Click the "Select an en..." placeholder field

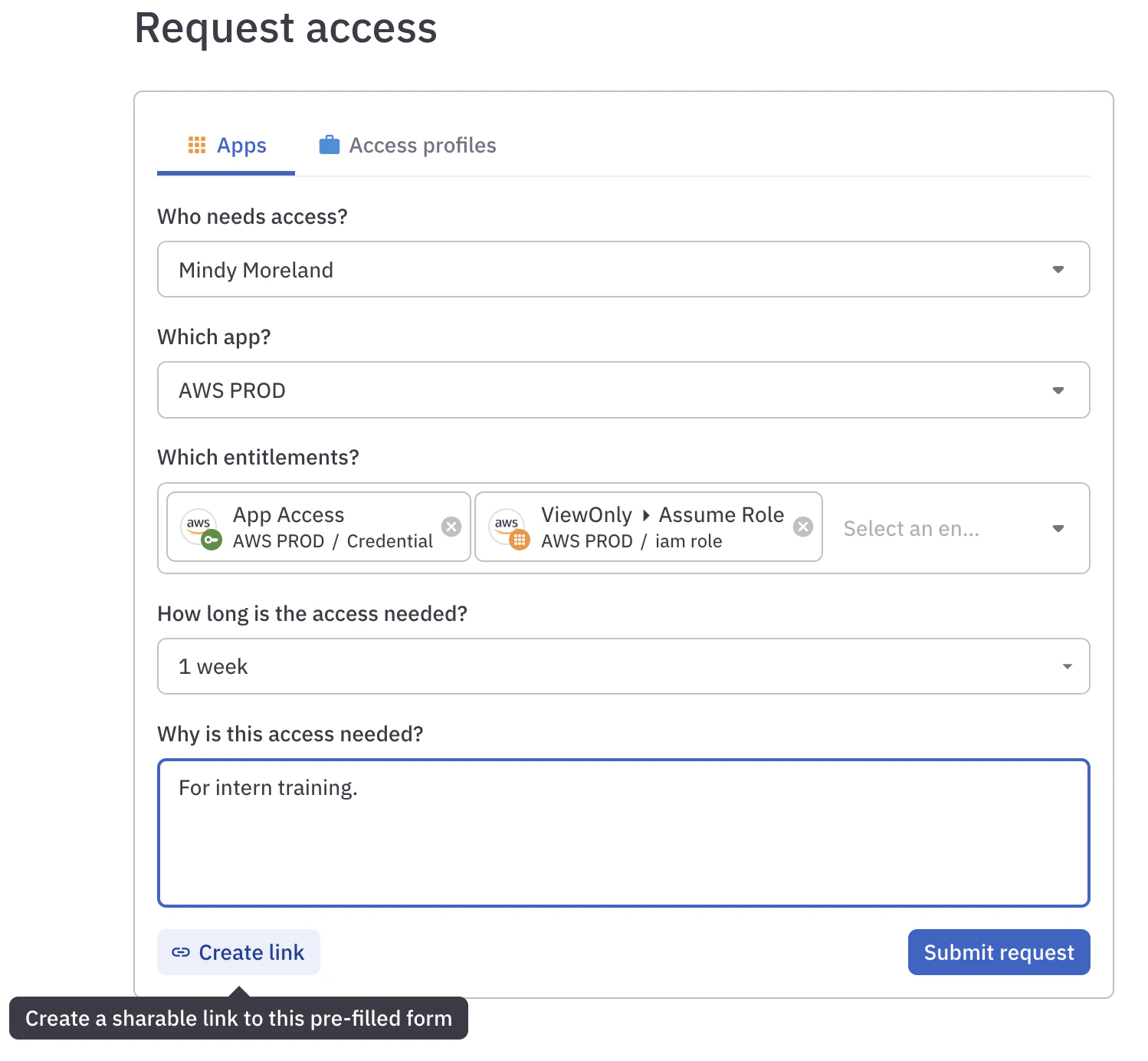point(912,528)
